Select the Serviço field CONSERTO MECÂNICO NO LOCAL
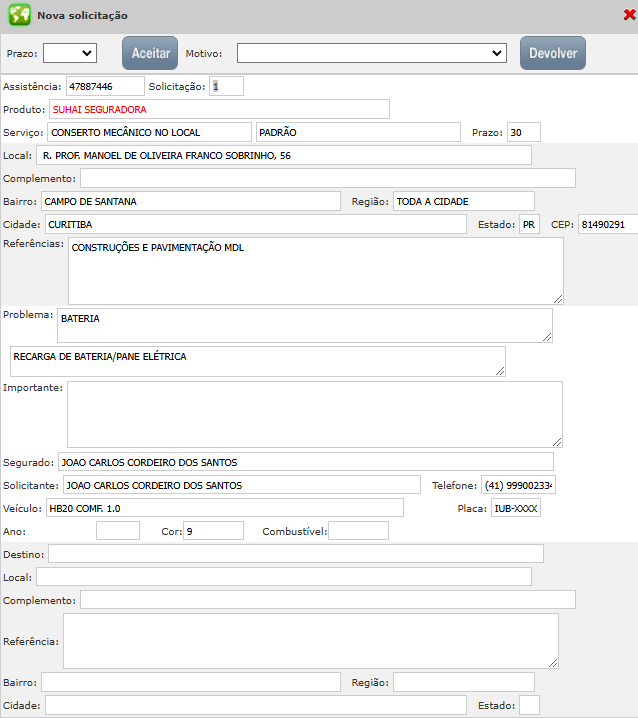 click(x=149, y=132)
